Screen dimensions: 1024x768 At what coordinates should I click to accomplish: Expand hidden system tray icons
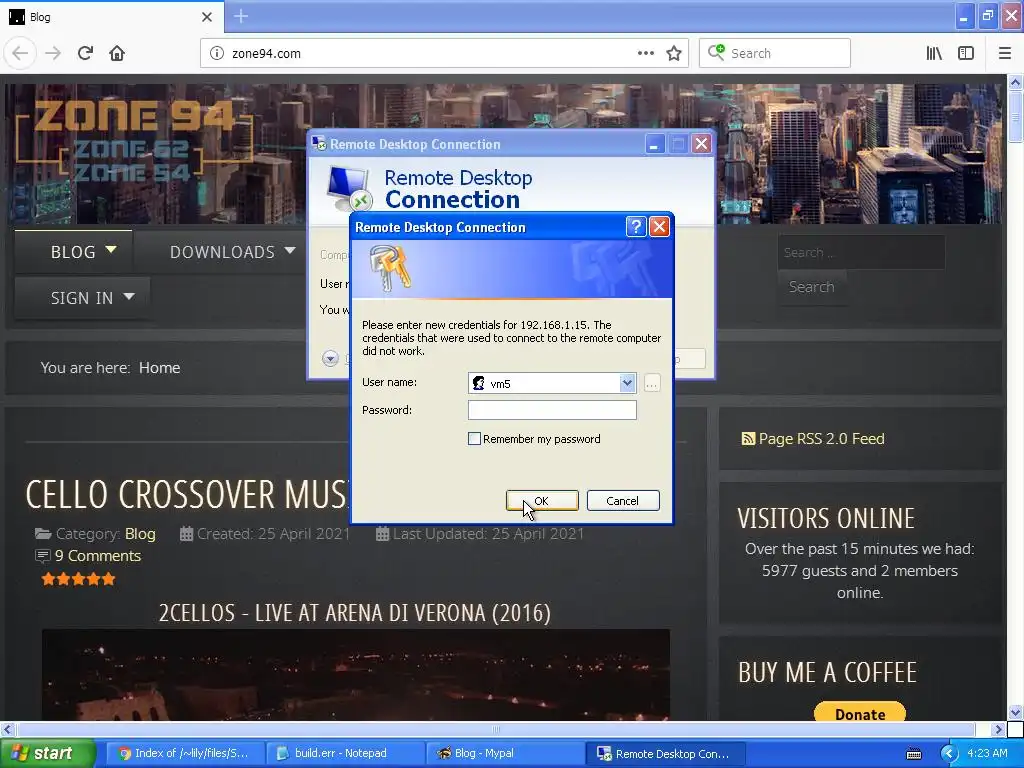[x=948, y=754]
